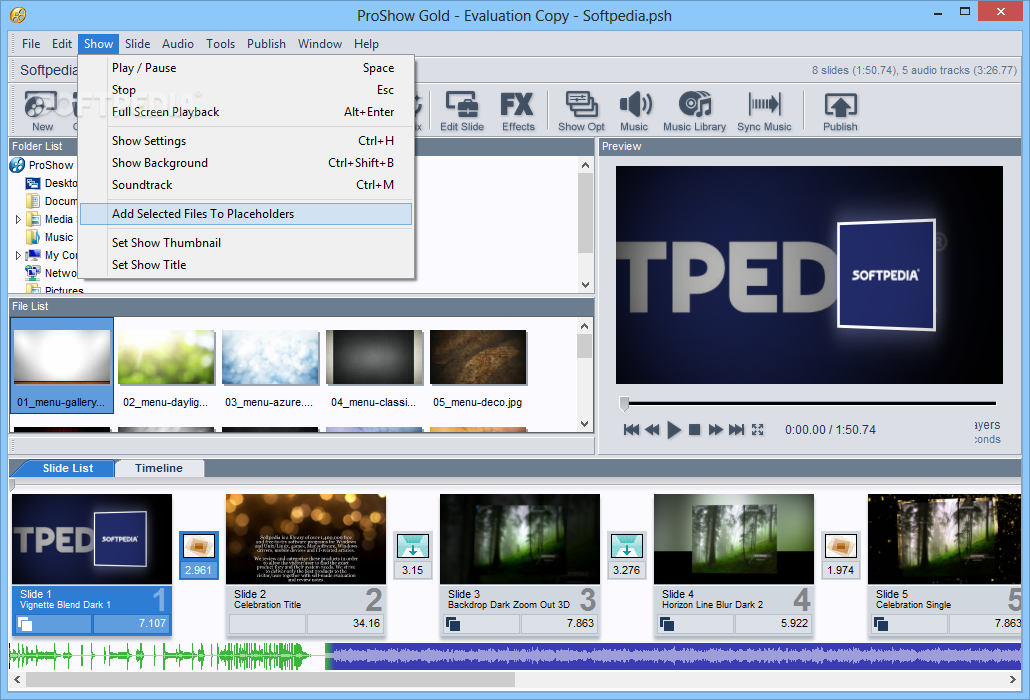Click the 2.961 transition time after Slide 1
The width and height of the screenshot is (1030, 700).
point(198,570)
